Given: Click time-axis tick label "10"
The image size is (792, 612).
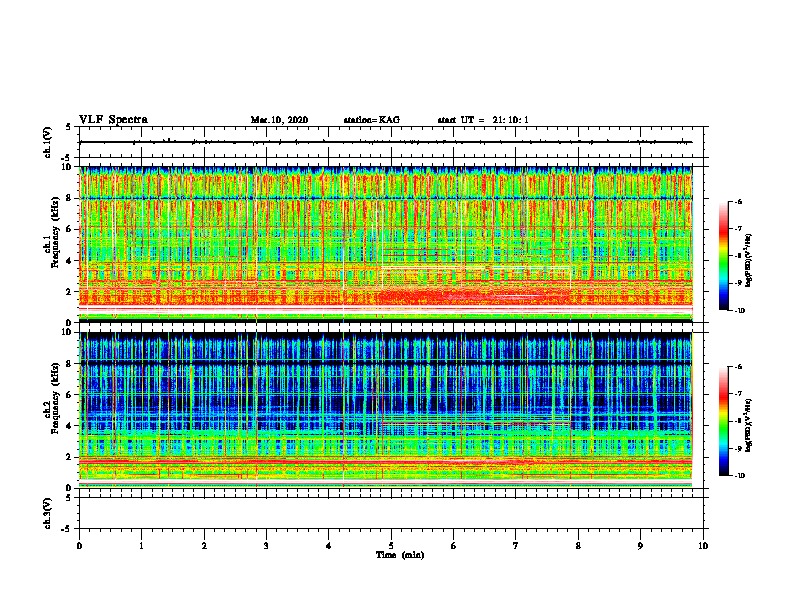Looking at the screenshot, I should pos(703,546).
